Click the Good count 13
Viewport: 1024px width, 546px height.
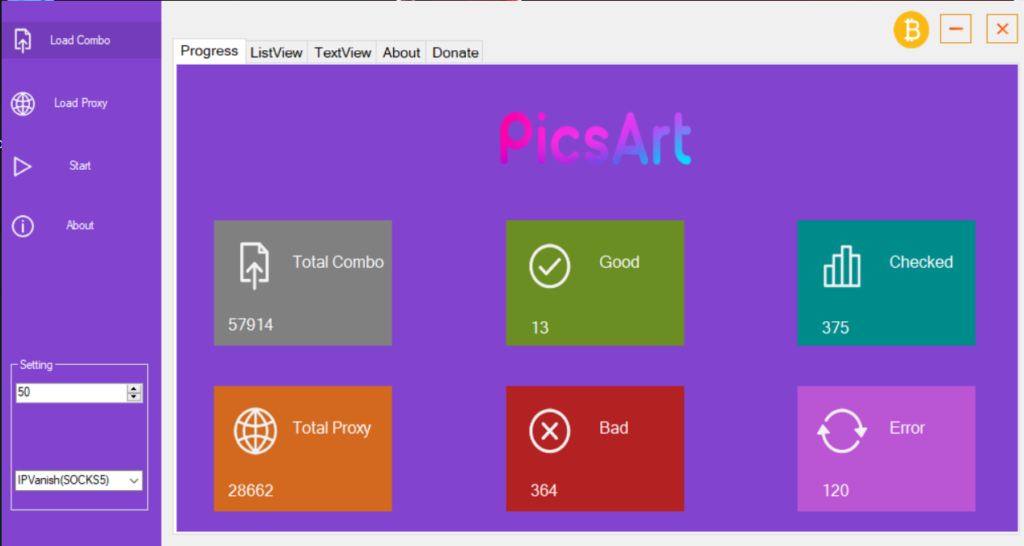pos(540,328)
